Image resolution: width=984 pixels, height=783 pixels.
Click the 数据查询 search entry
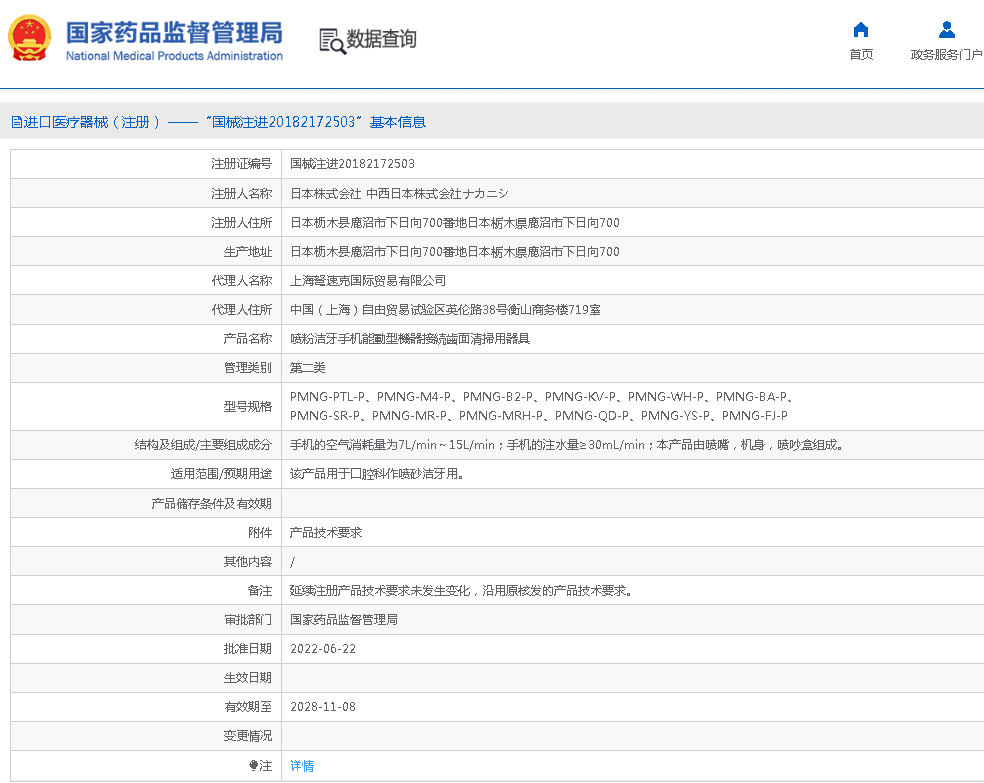pyautogui.click(x=380, y=41)
